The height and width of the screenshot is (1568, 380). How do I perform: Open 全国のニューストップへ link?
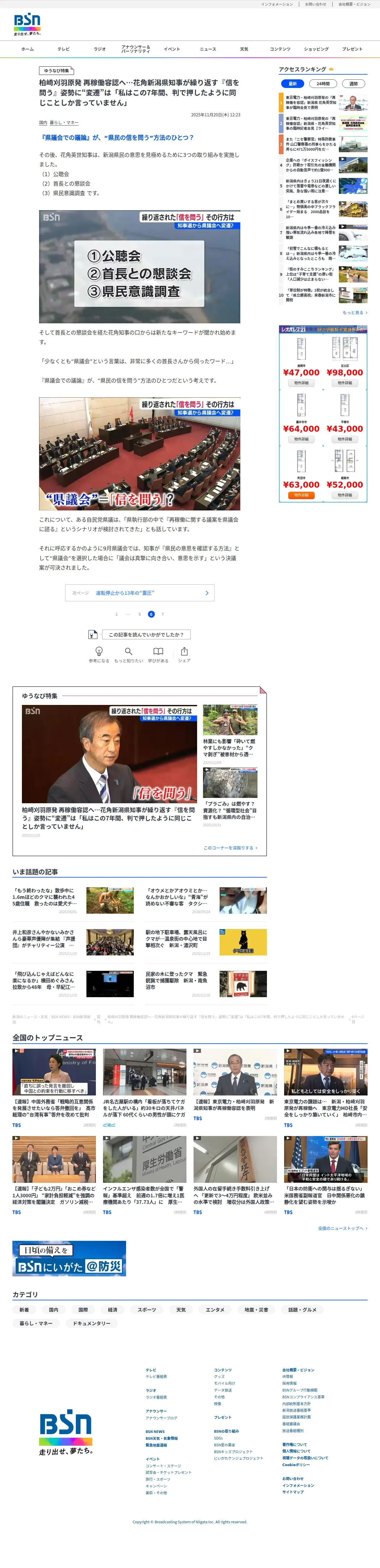pyautogui.click(x=343, y=1228)
